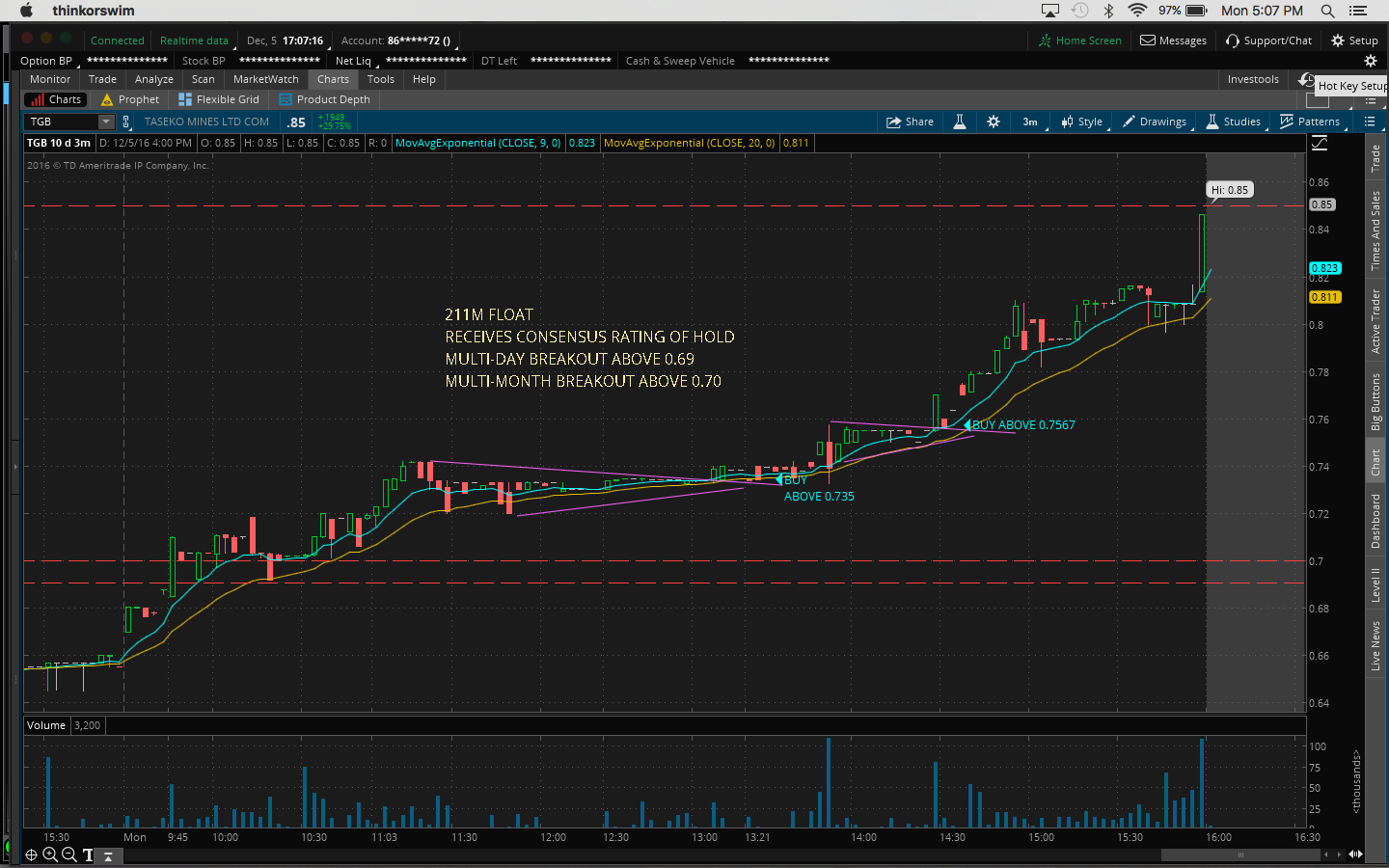Screen dimensions: 1389x868
Task: Open the Trade sidebar panel
Action: 1376,158
